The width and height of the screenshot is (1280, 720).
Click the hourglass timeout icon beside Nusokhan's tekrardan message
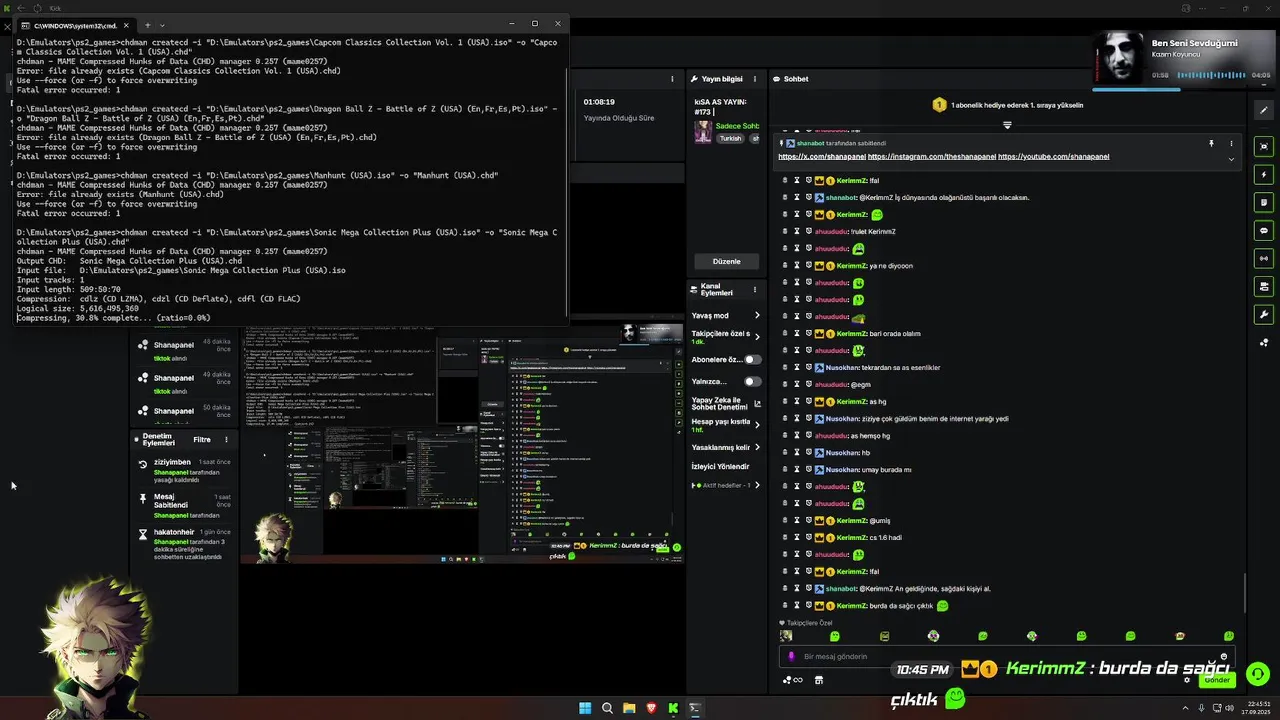[x=797, y=367]
